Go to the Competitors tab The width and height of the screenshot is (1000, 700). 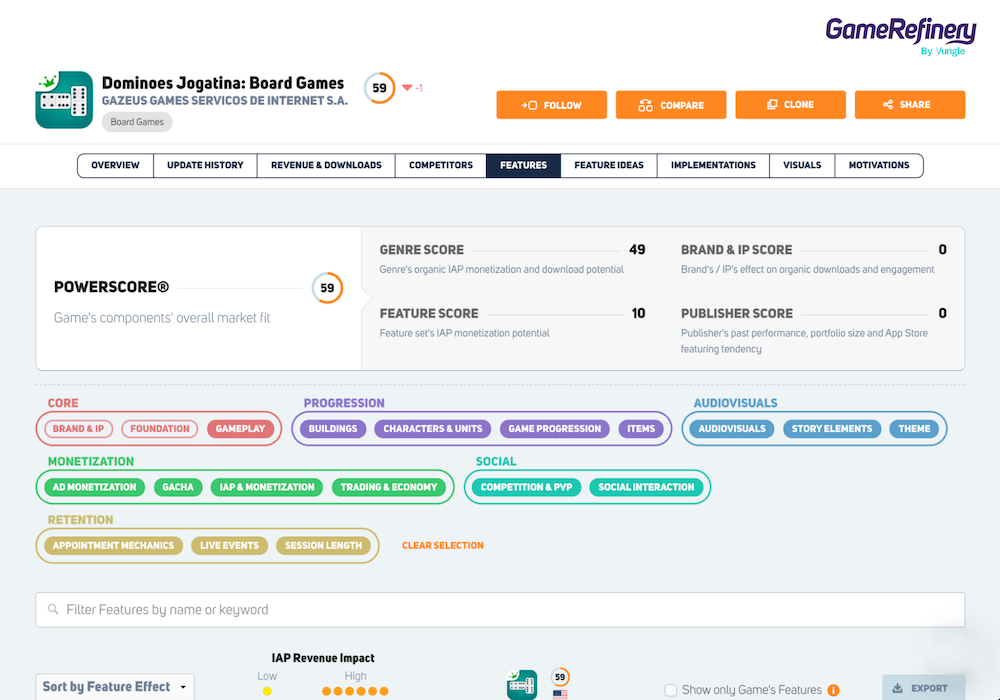point(441,165)
